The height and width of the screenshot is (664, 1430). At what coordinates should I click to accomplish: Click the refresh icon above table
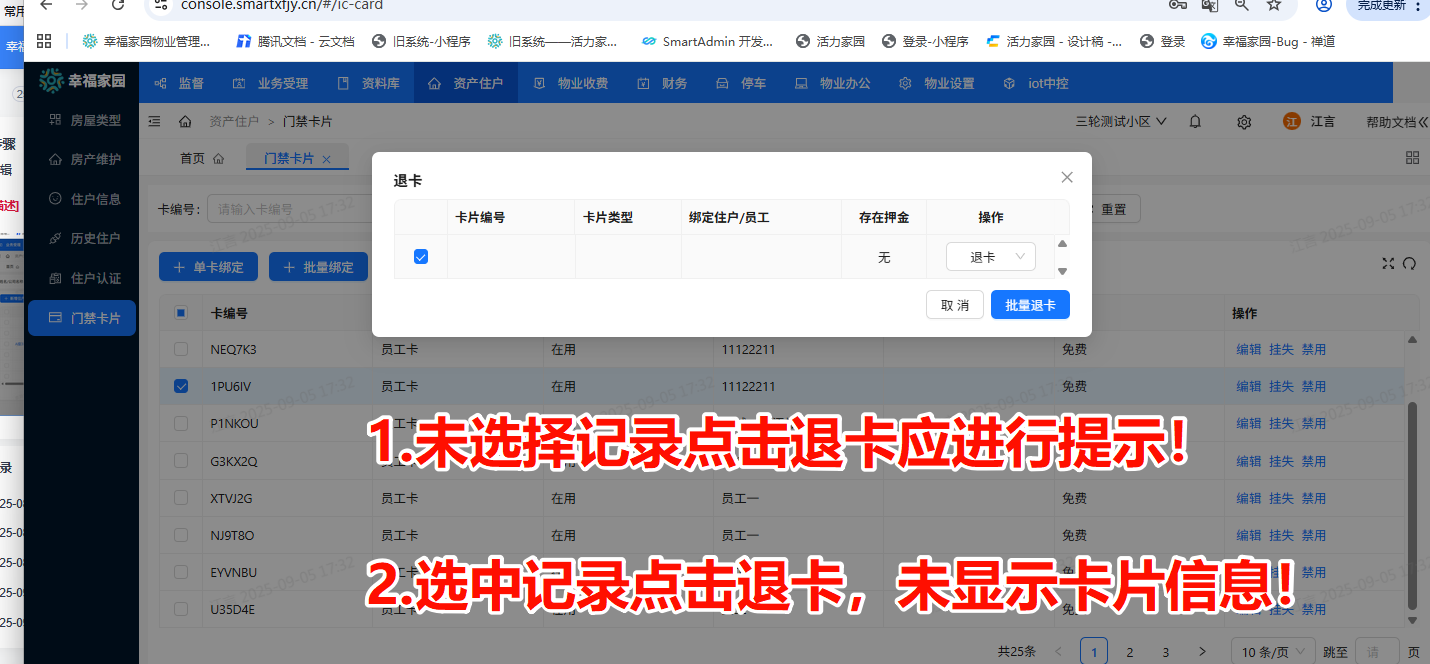tap(1410, 263)
